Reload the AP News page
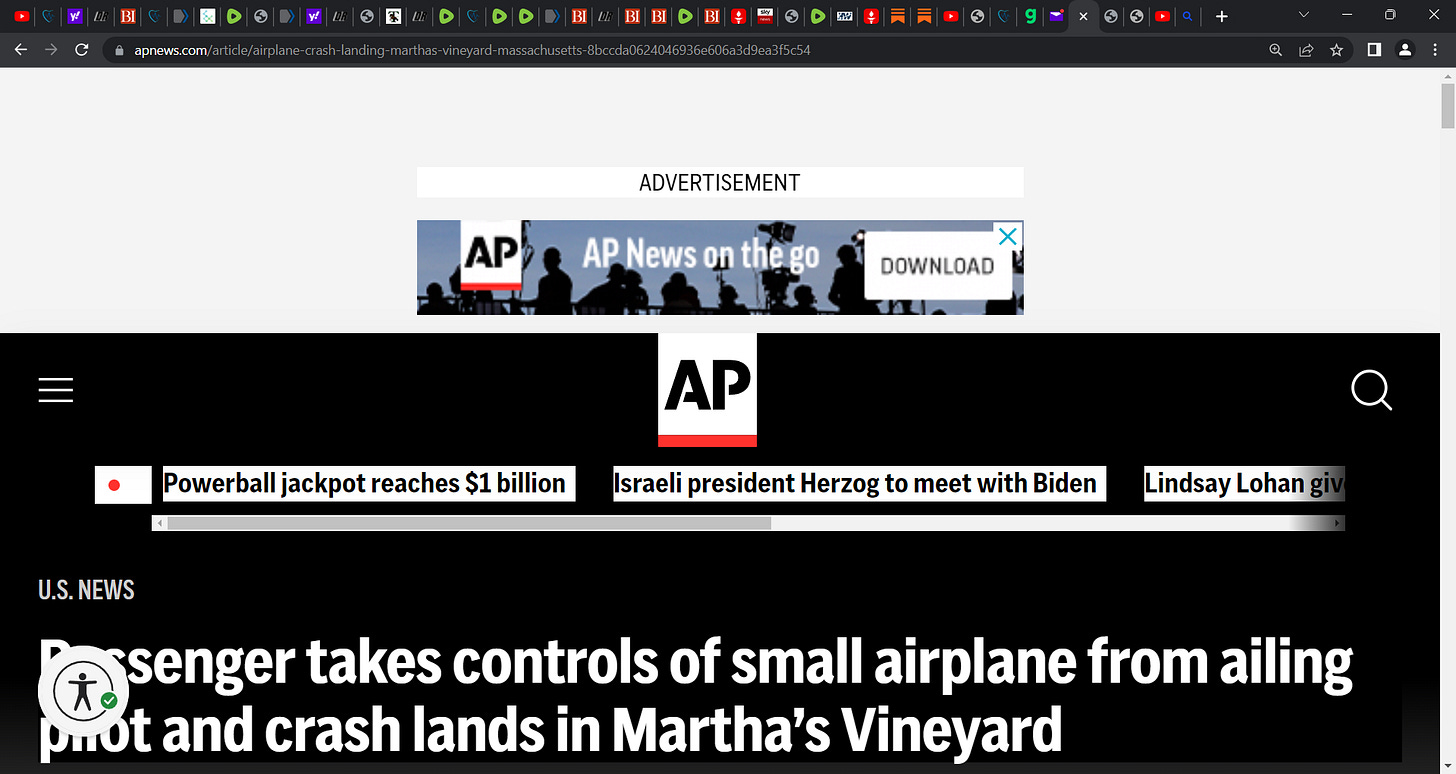Image resolution: width=1456 pixels, height=774 pixels. (x=82, y=49)
